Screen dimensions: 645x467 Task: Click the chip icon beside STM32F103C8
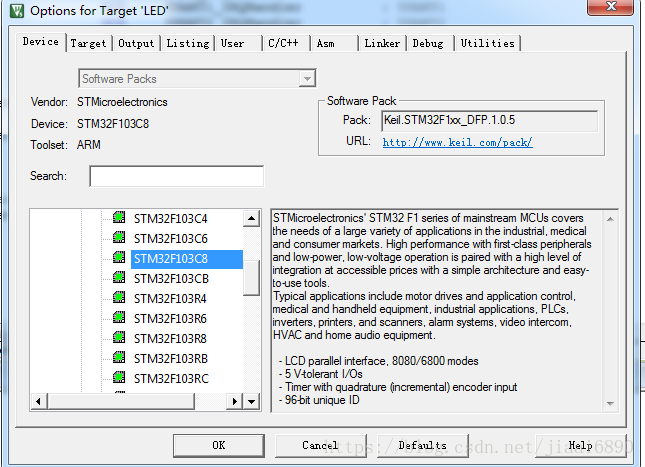coord(119,258)
